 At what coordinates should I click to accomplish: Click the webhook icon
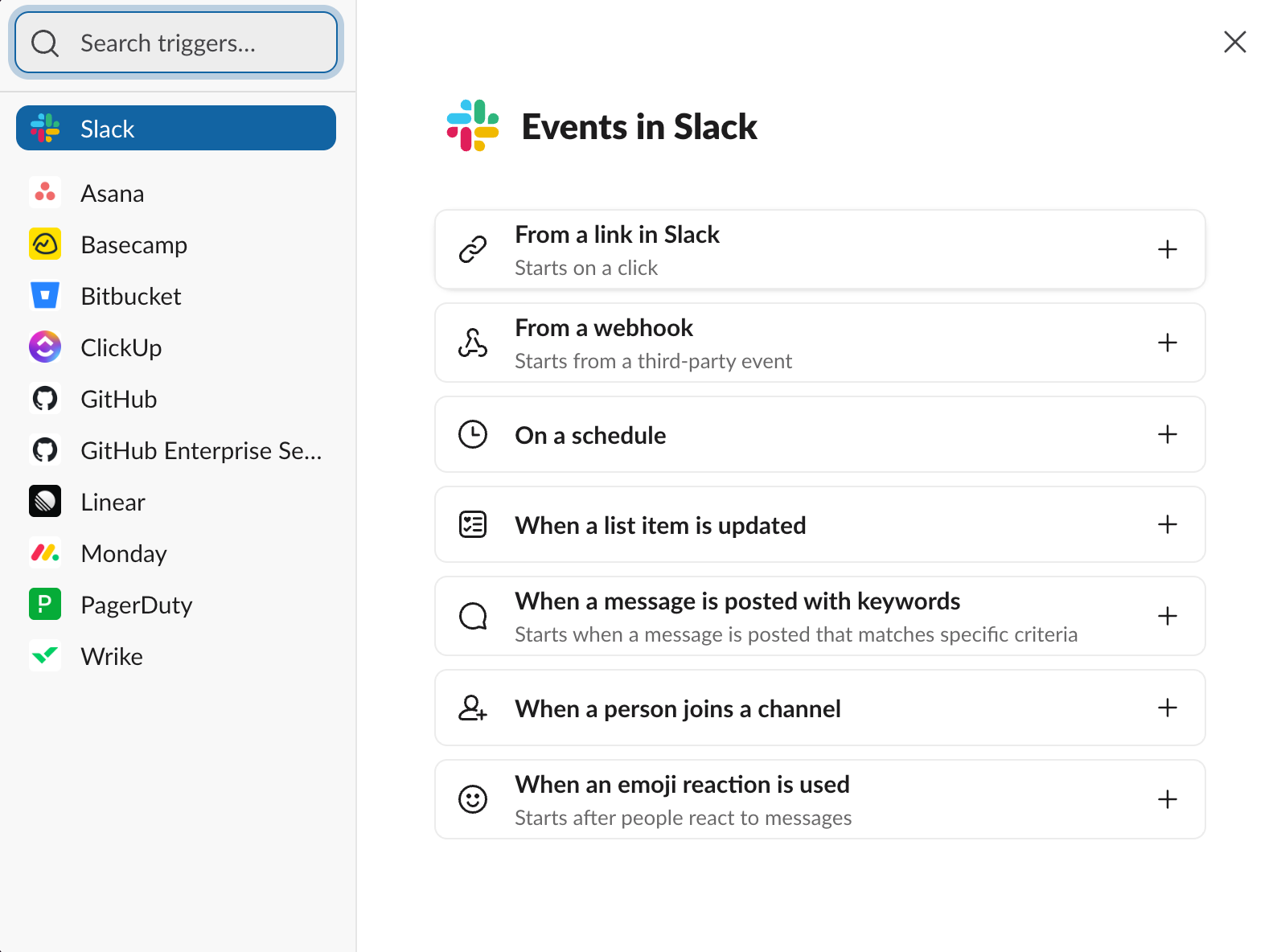click(473, 343)
